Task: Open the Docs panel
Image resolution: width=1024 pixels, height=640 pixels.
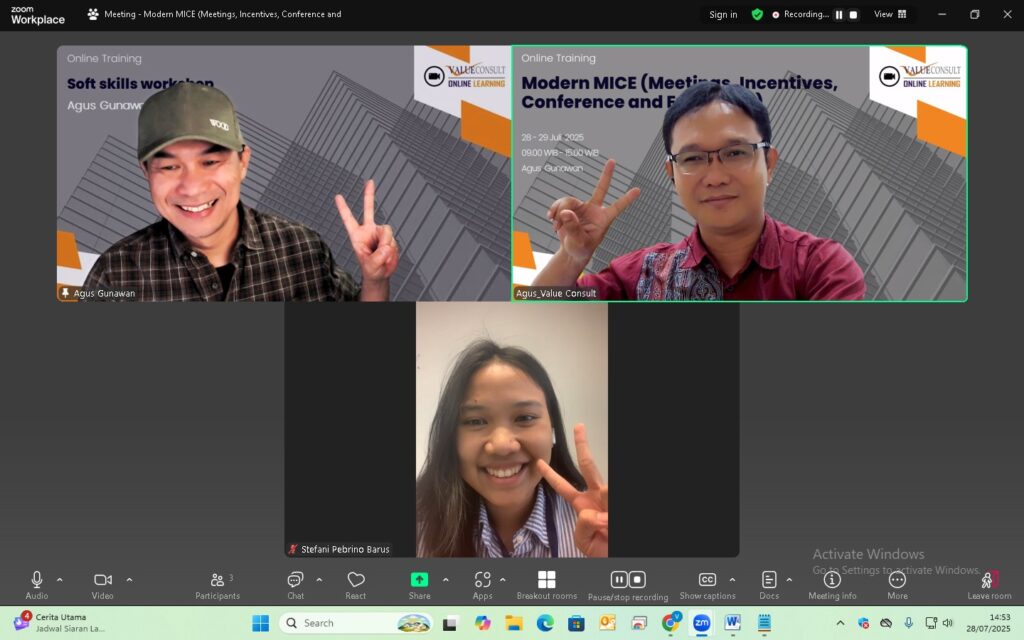Action: coord(769,580)
